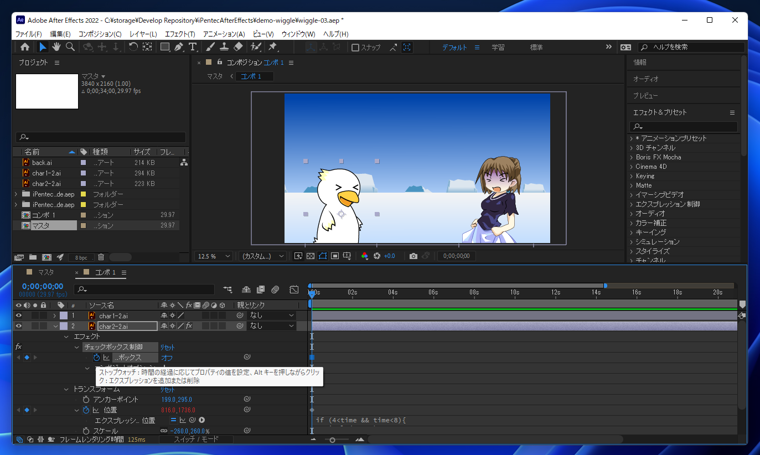Click リセット for トランスフォーム
Image resolution: width=760 pixels, height=455 pixels.
tap(167, 390)
